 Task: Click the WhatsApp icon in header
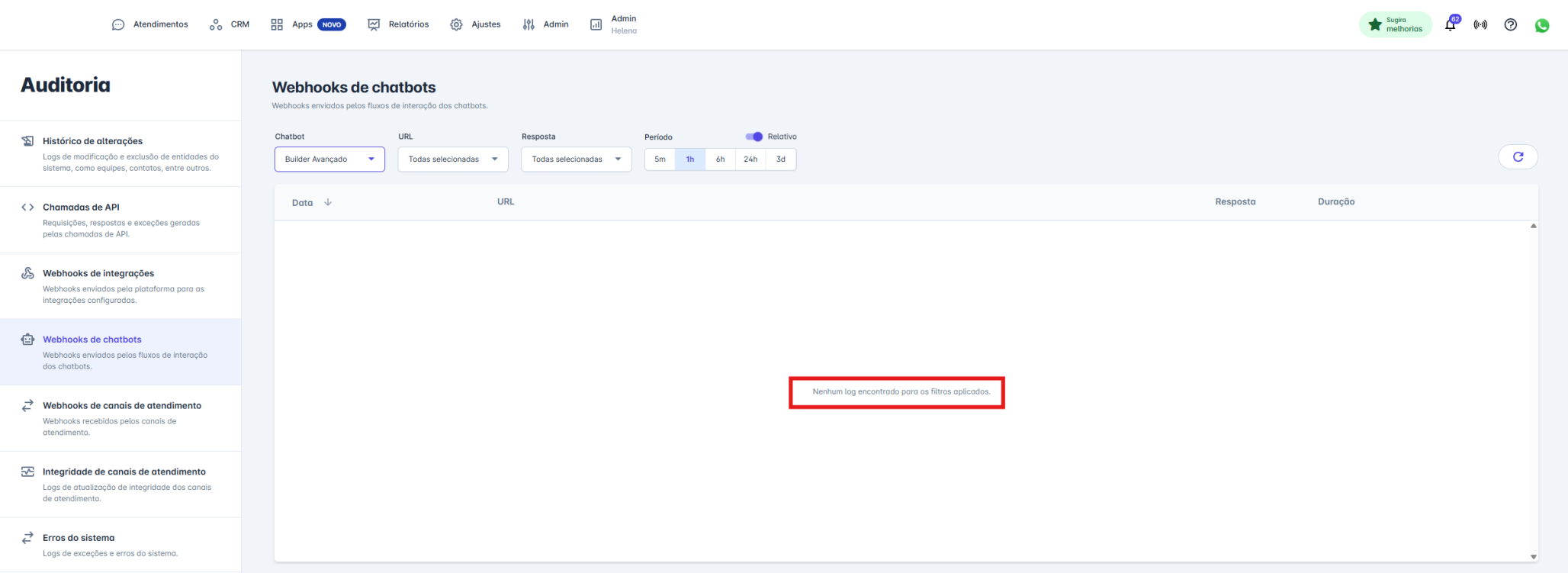(x=1541, y=25)
